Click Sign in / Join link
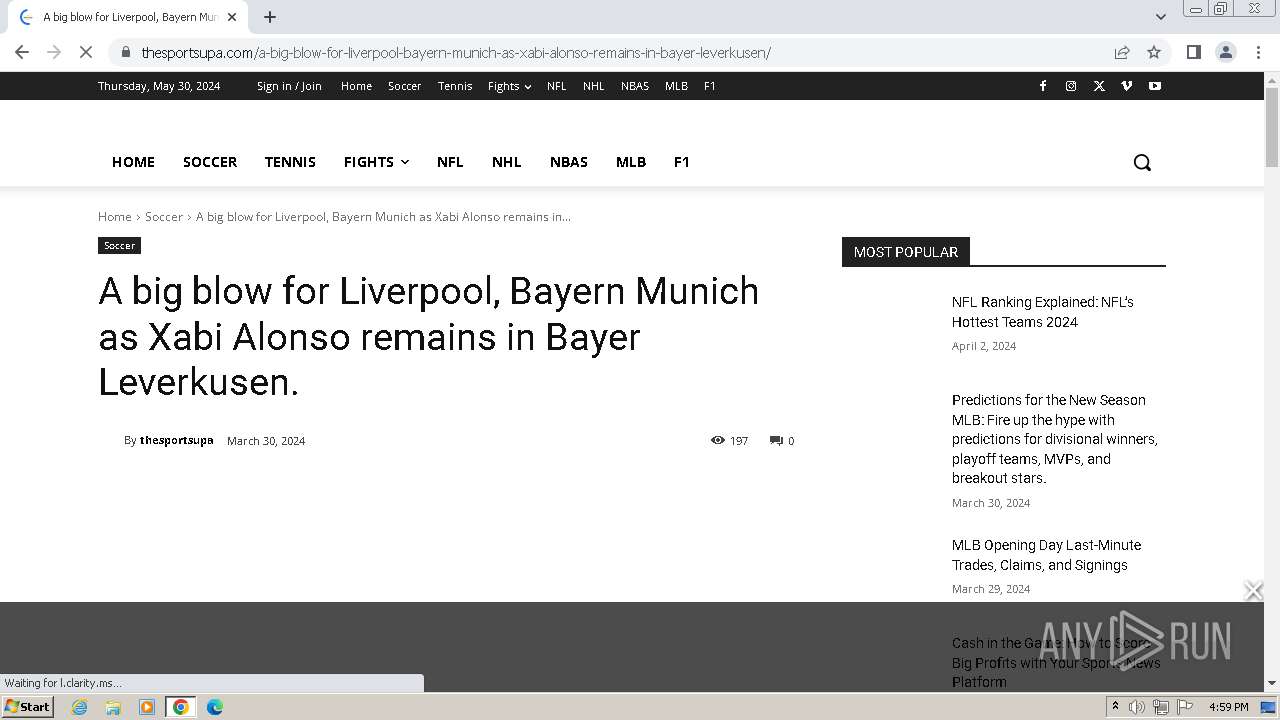Screen dimensions: 1280x720 [x=289, y=86]
